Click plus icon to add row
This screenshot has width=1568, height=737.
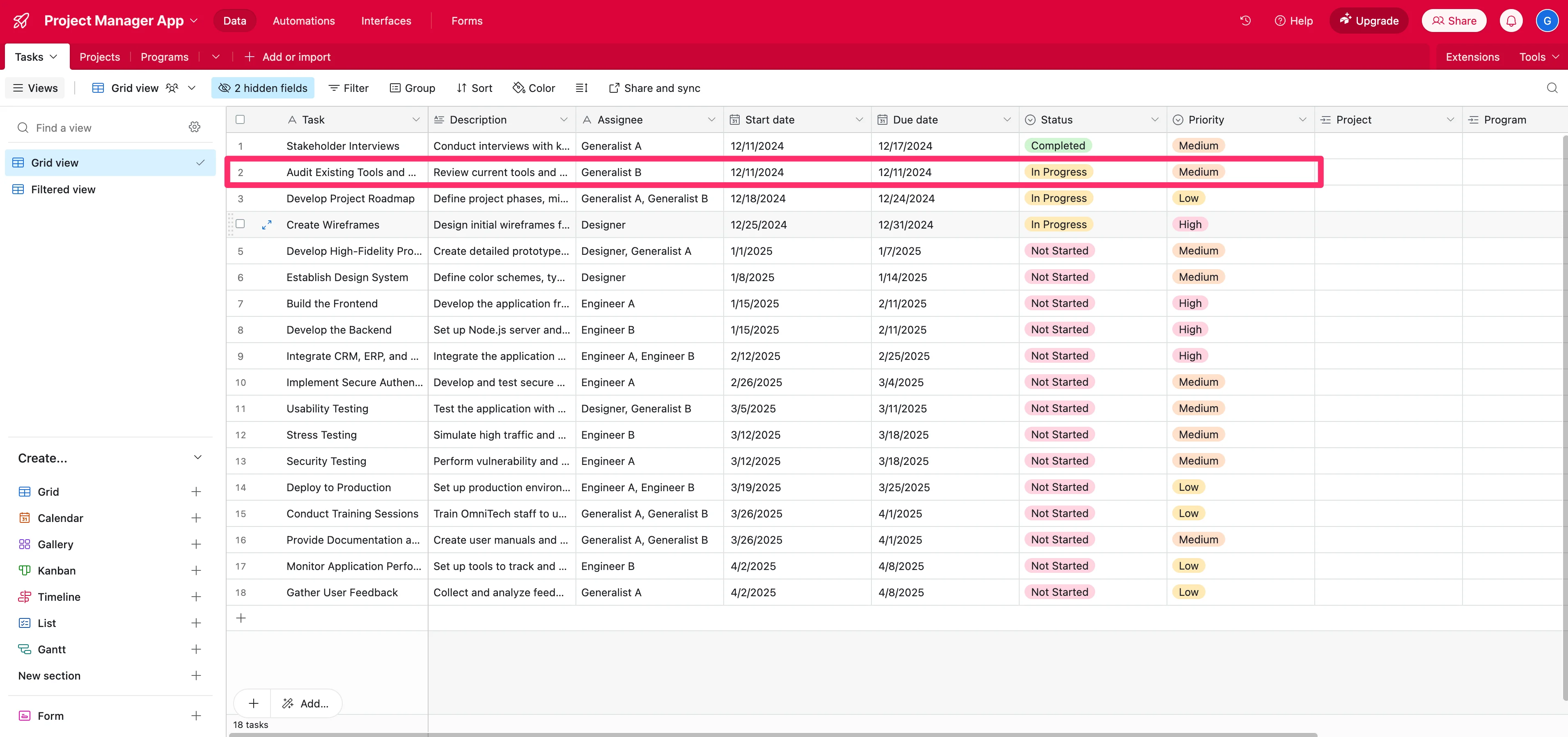pos(241,618)
